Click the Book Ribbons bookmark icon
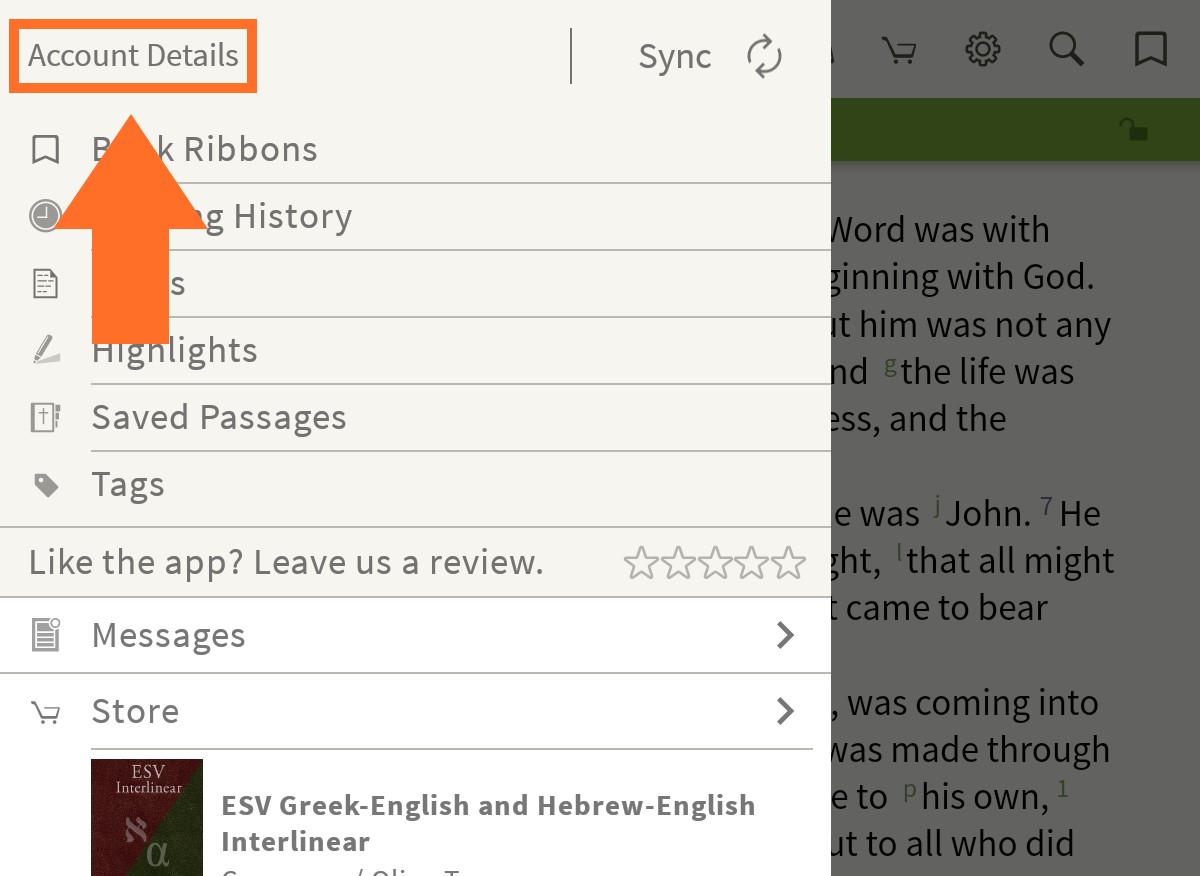The height and width of the screenshot is (876, 1200). [45, 150]
